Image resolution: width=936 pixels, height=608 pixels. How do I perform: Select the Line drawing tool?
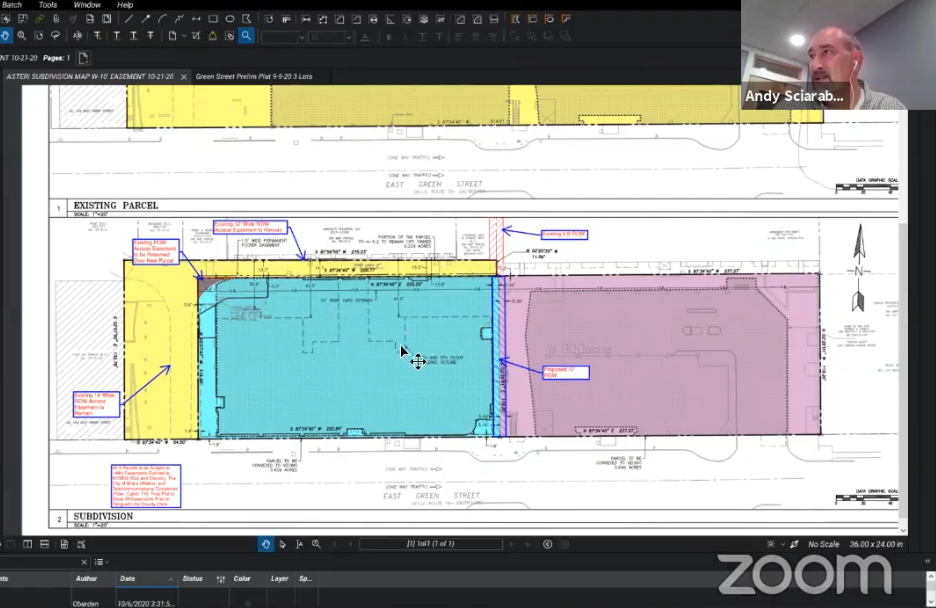[x=127, y=19]
